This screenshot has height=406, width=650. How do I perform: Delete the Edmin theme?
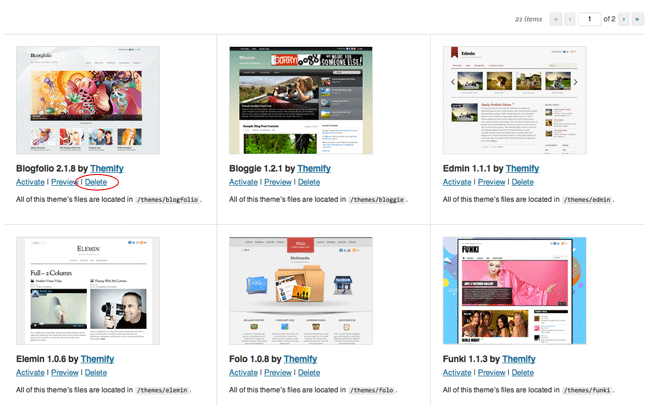coord(523,182)
